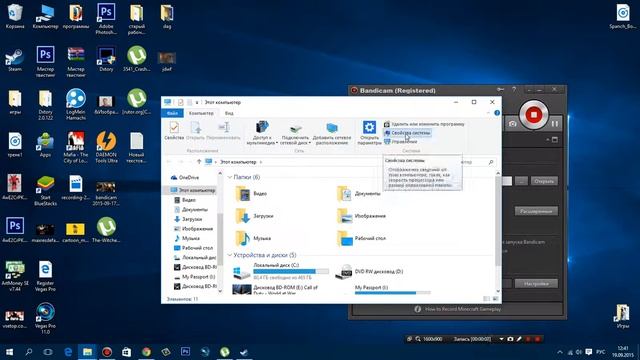The image size is (640, 360).
Task: Click Открыть button in Bandicam
Action: [x=544, y=181]
